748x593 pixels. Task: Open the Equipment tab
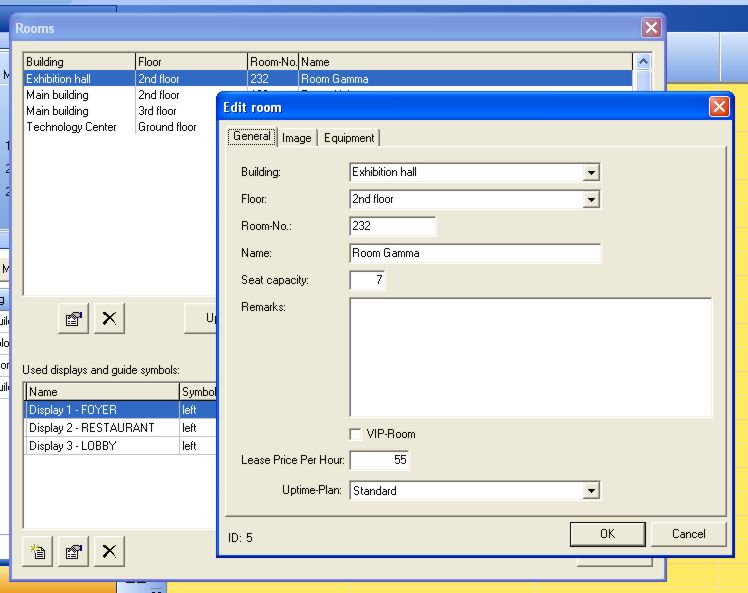pos(349,138)
